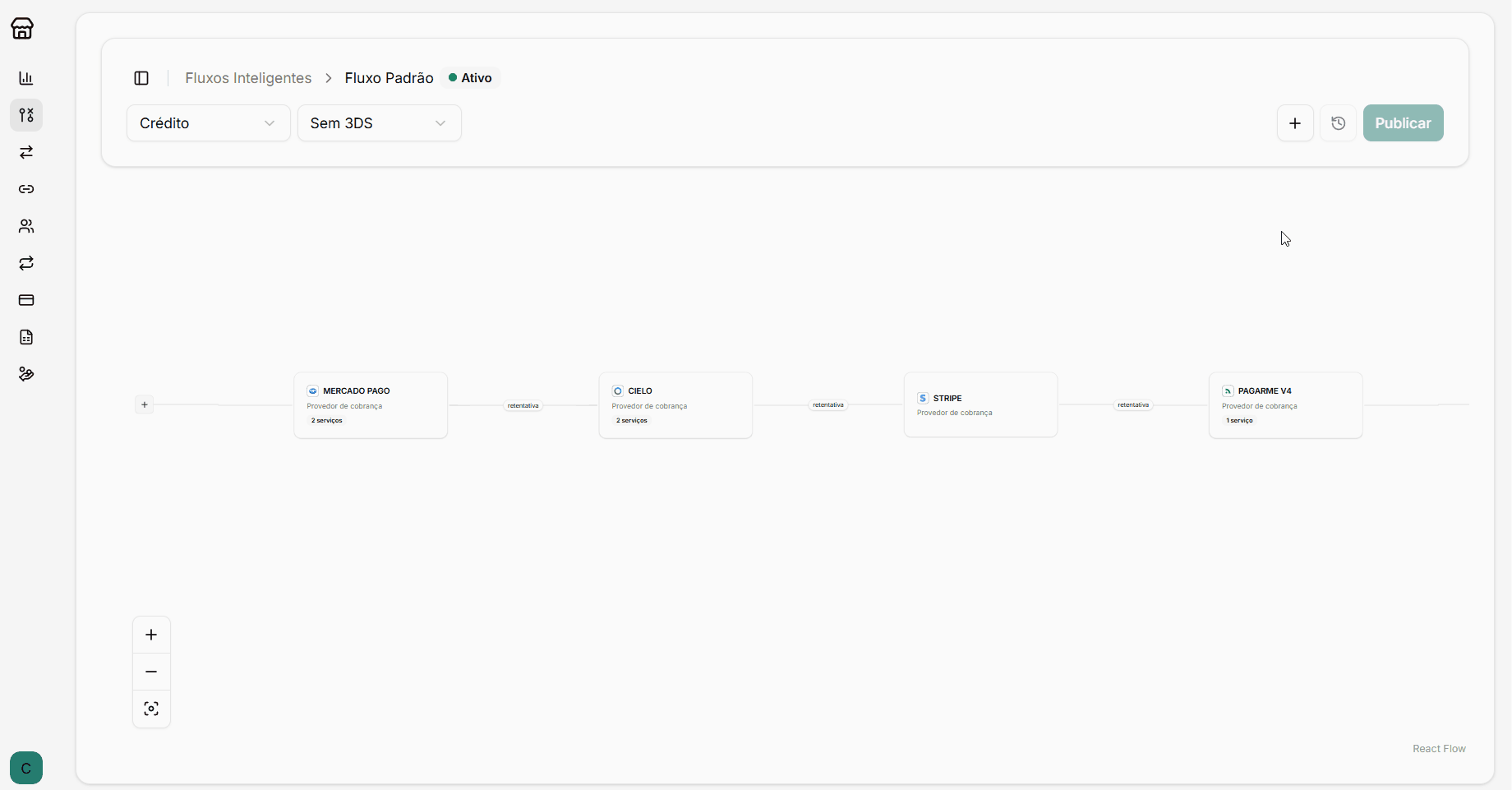The width and height of the screenshot is (1512, 790).
Task: Open the payment links sidebar icon
Action: point(26,189)
